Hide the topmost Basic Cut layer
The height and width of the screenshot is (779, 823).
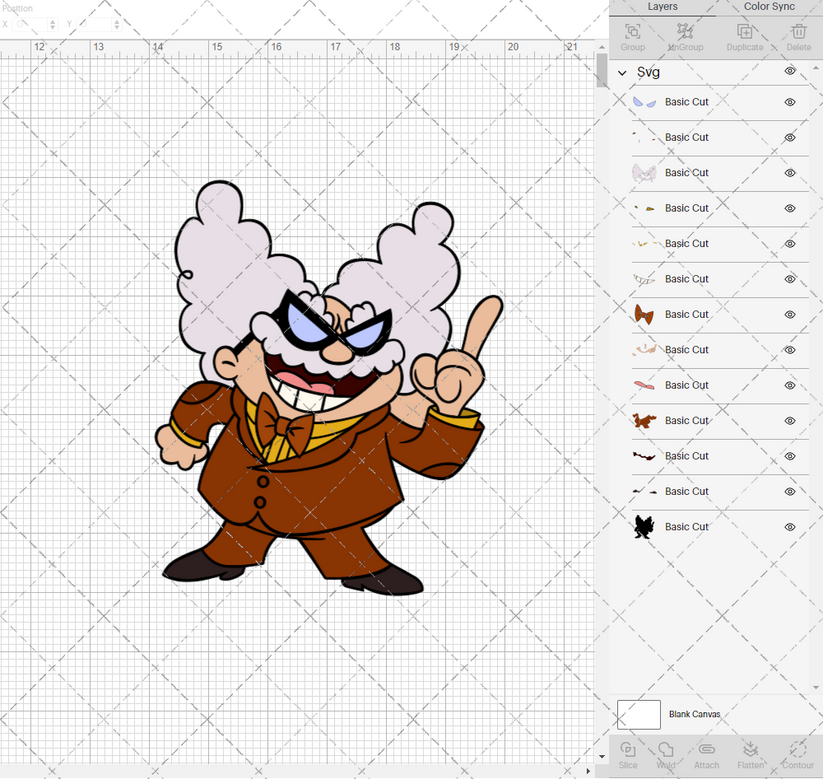789,101
